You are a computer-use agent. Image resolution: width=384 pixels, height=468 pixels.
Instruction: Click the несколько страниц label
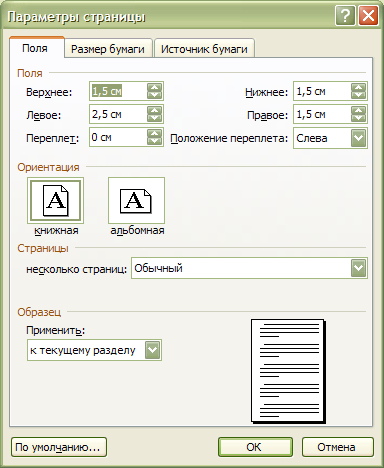77,269
